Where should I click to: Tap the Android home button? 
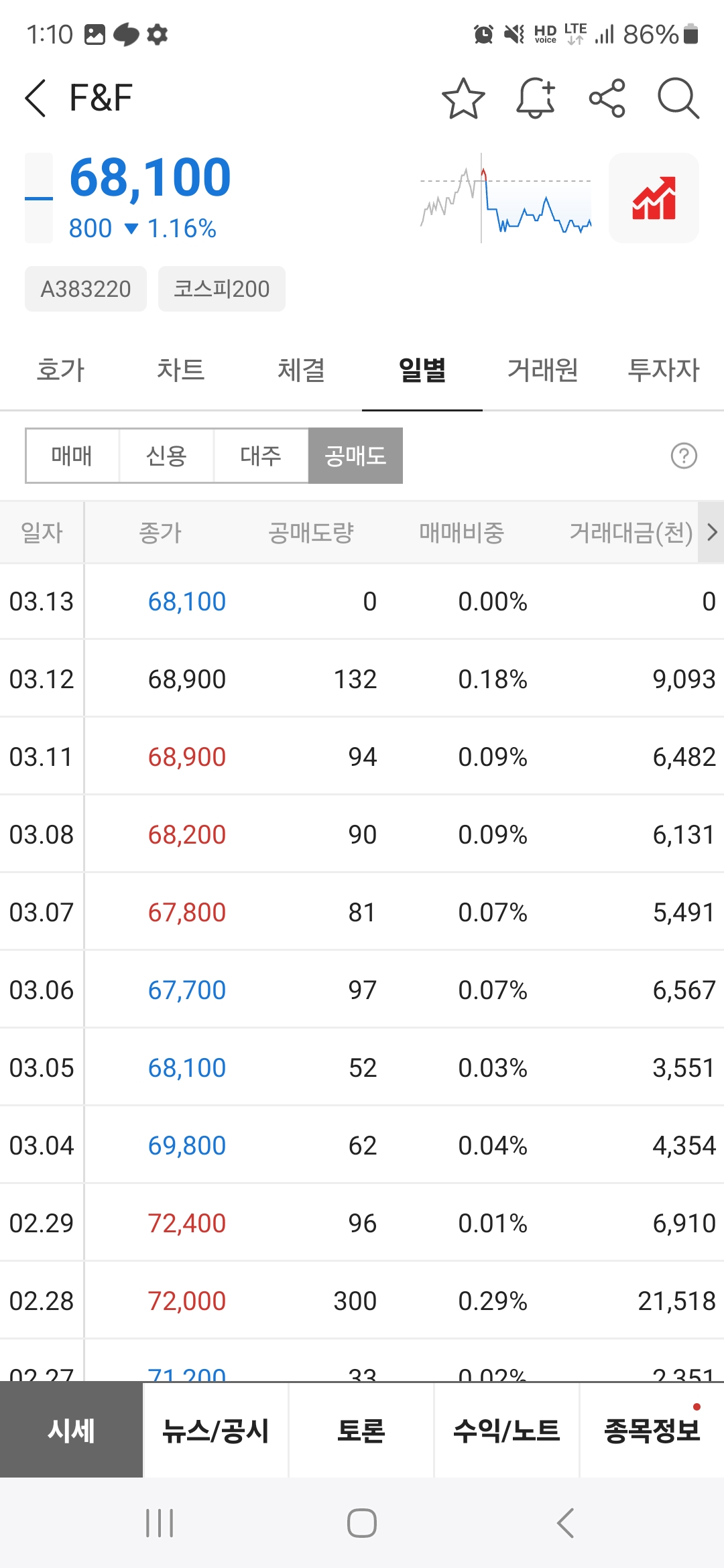click(362, 1523)
